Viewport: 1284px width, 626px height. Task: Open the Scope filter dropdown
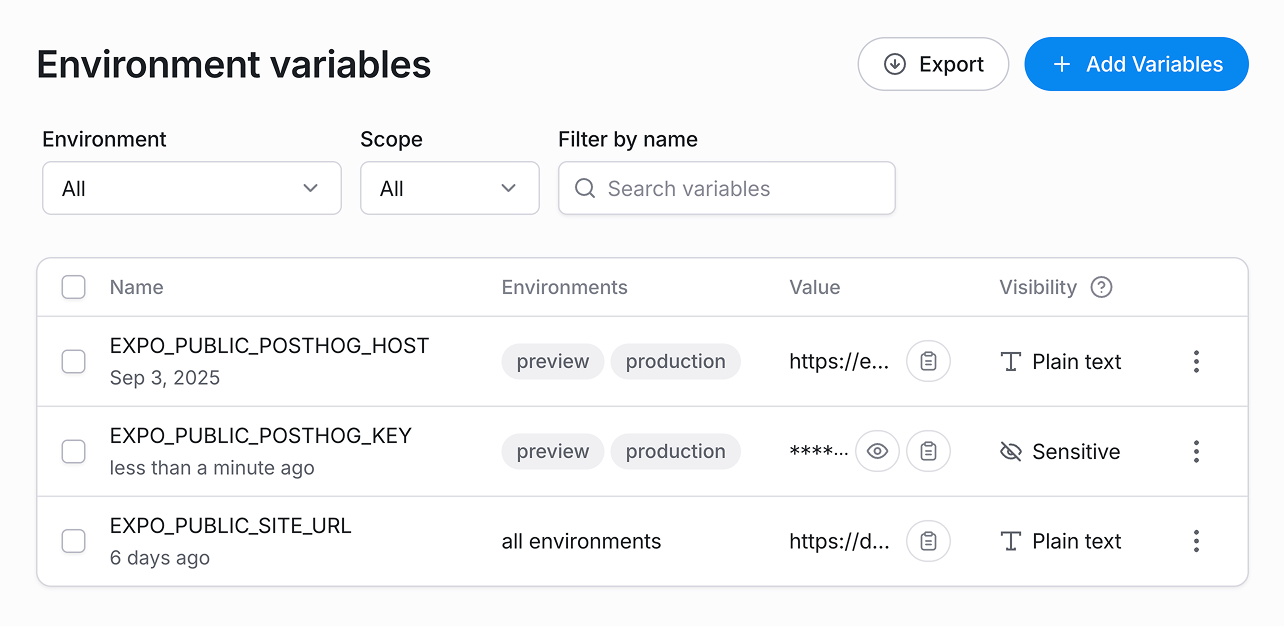pos(449,188)
